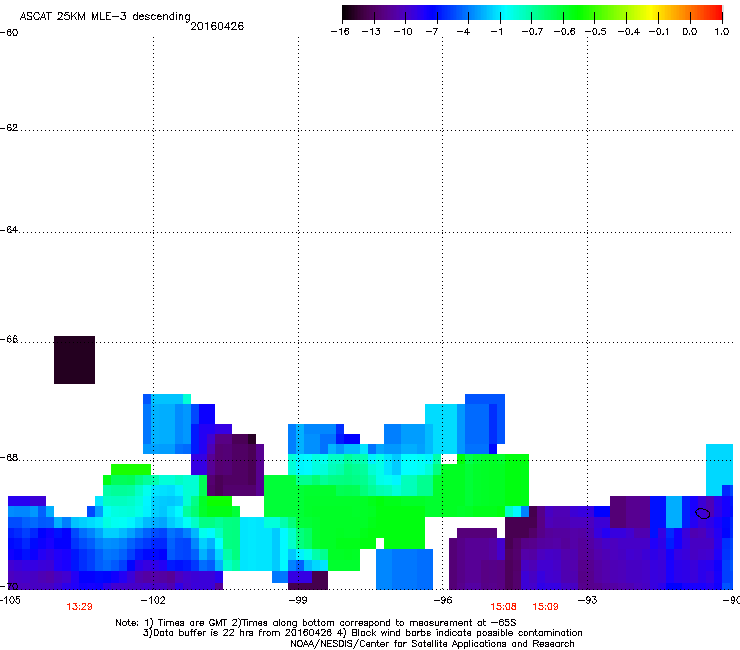Click the -1 colorbar label

pos(496,32)
